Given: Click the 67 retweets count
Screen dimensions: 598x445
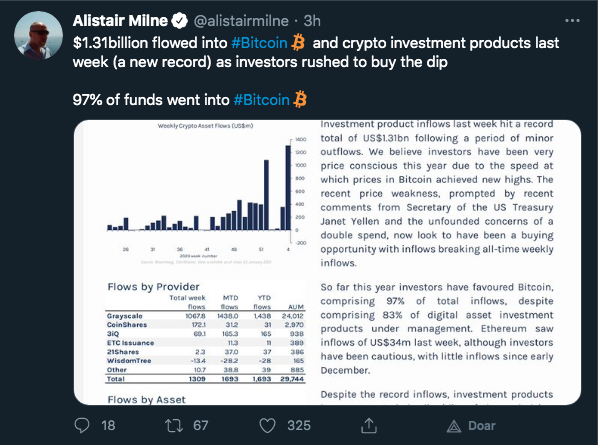Looking at the screenshot, I should (201, 426).
